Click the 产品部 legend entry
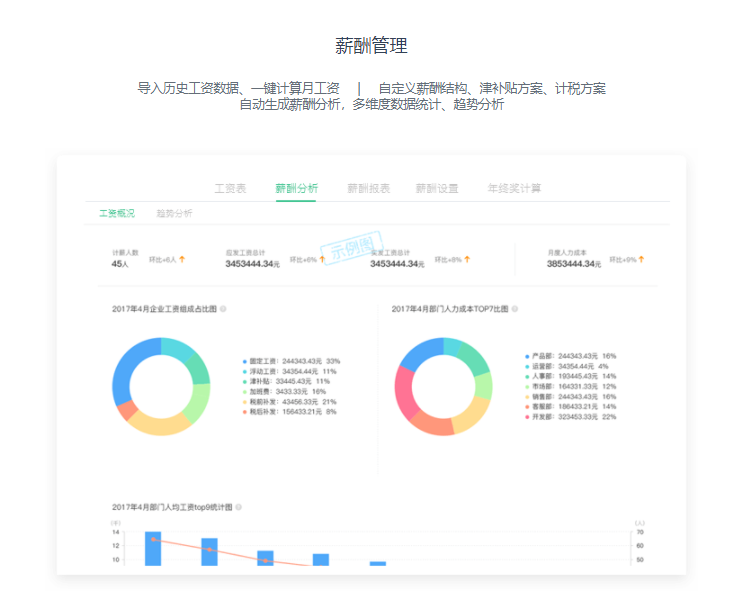This screenshot has height=605, width=749. coord(570,356)
